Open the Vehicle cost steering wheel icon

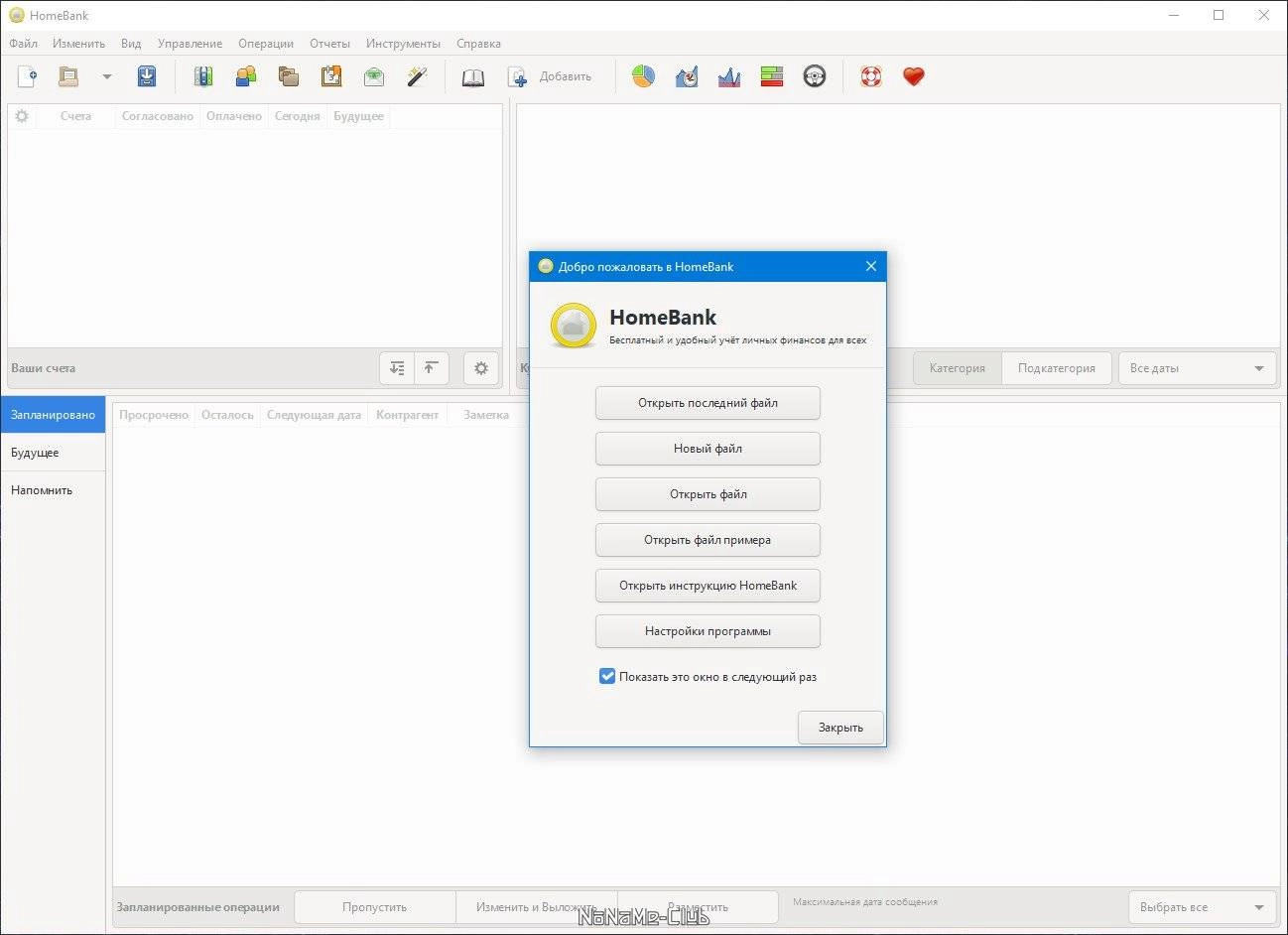tap(815, 76)
